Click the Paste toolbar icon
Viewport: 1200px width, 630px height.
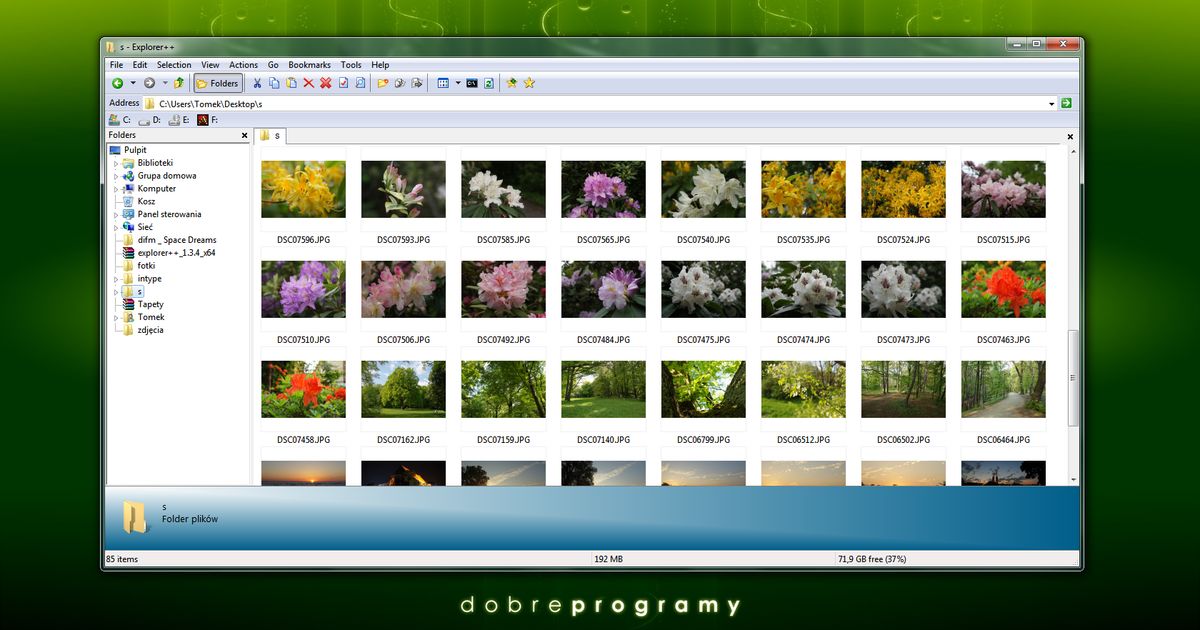pos(290,83)
